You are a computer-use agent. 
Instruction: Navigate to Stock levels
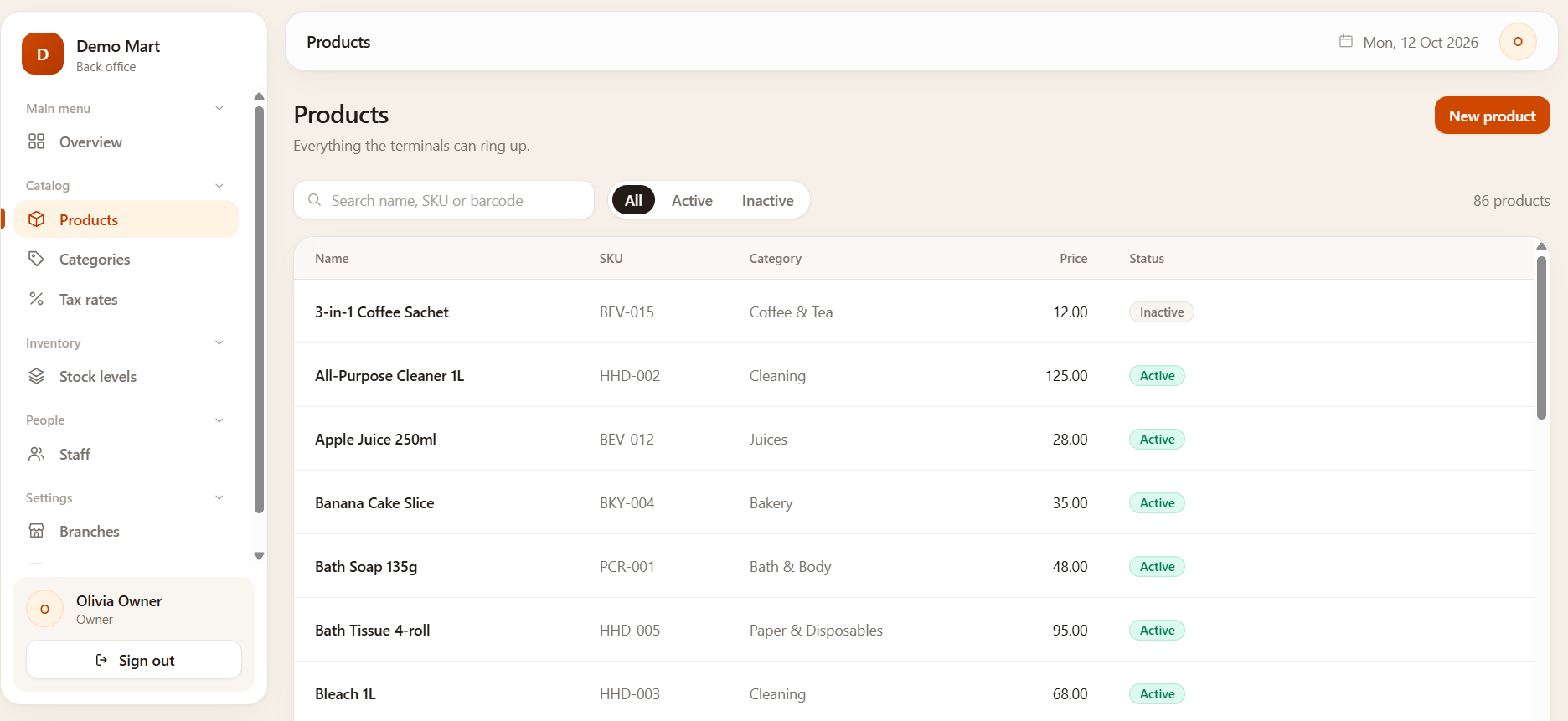pos(126,377)
